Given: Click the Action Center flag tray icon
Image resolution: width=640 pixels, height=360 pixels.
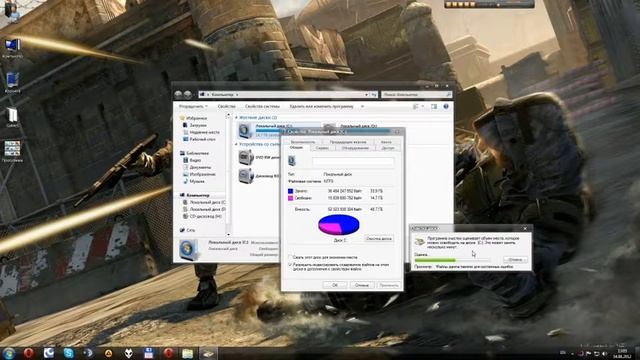Looking at the screenshot, I should [x=588, y=353].
